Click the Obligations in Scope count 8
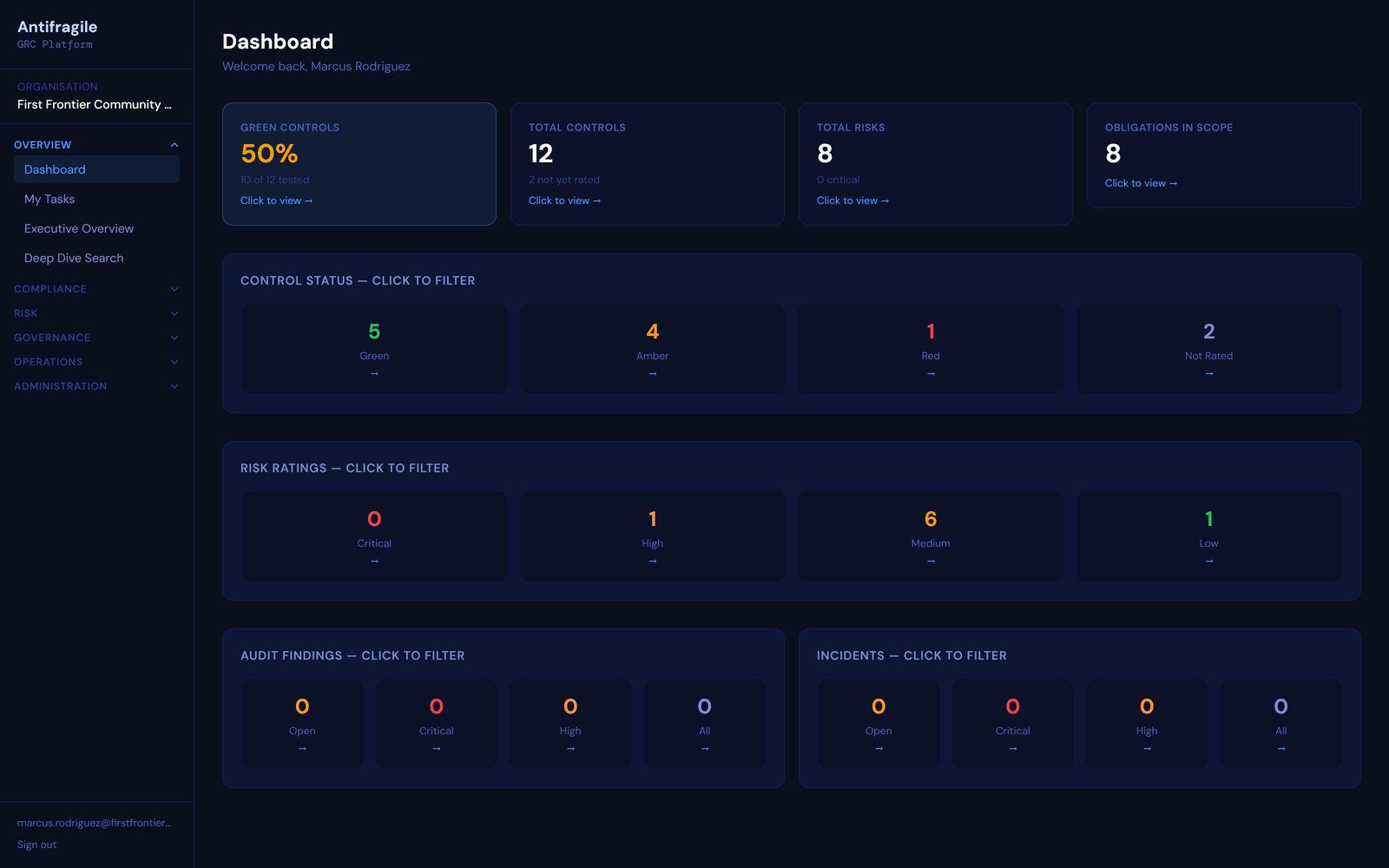 tap(1113, 154)
